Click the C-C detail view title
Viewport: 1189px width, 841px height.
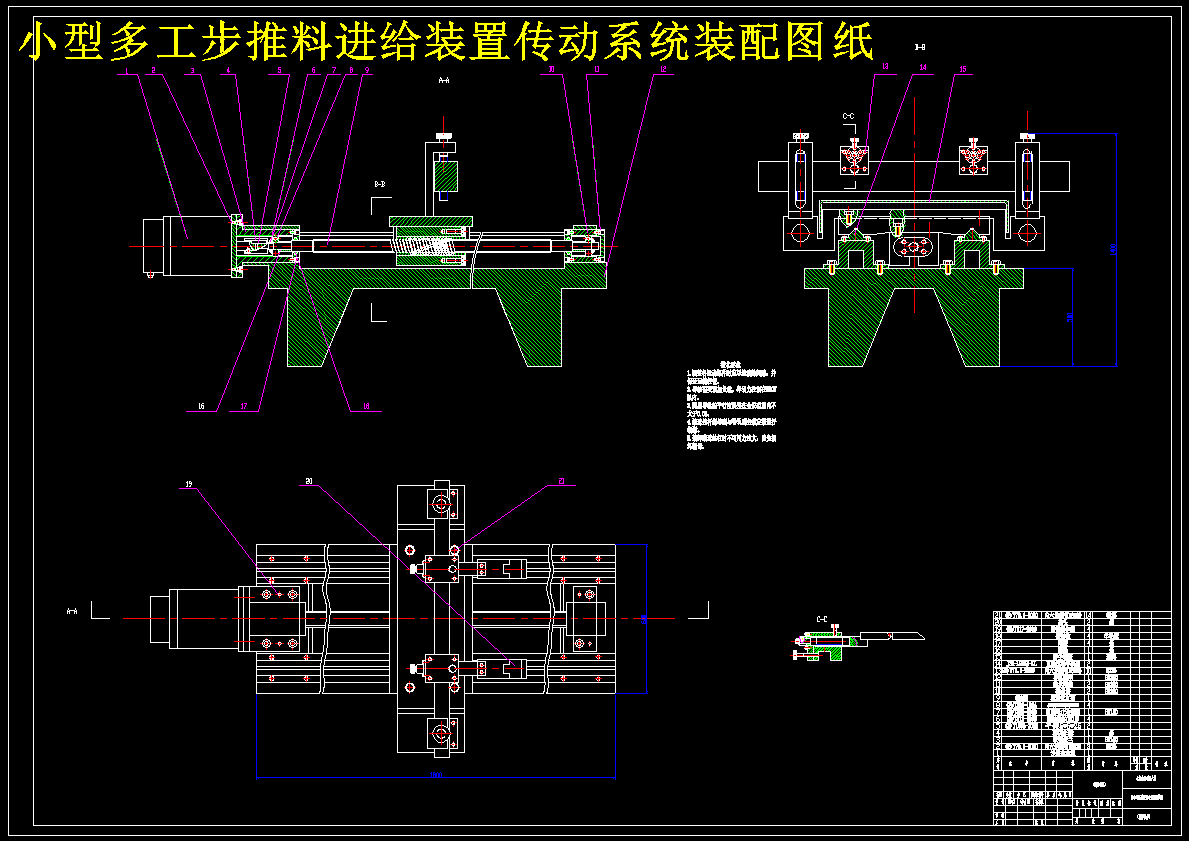823,619
